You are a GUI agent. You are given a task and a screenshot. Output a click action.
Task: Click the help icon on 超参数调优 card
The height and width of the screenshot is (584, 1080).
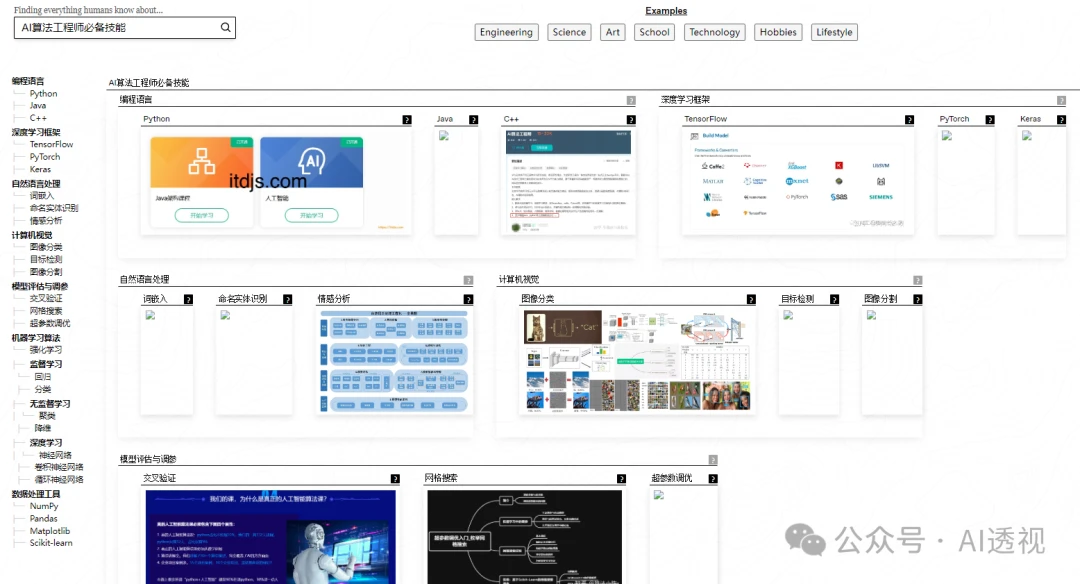713,479
